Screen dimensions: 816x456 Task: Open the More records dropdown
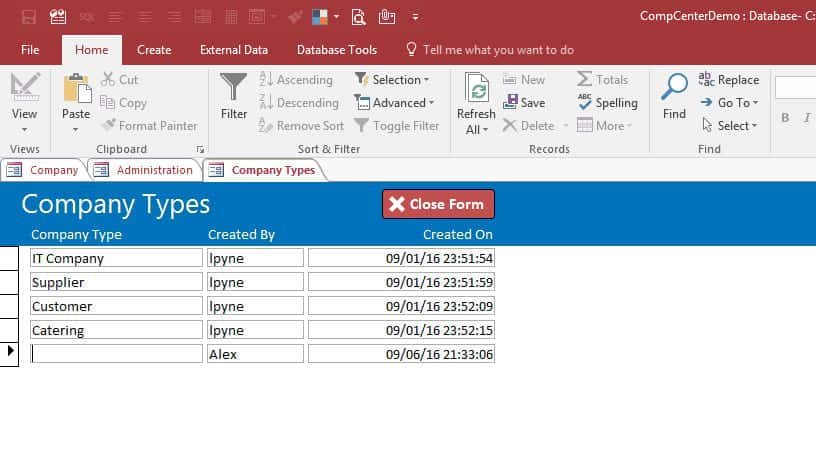click(604, 126)
